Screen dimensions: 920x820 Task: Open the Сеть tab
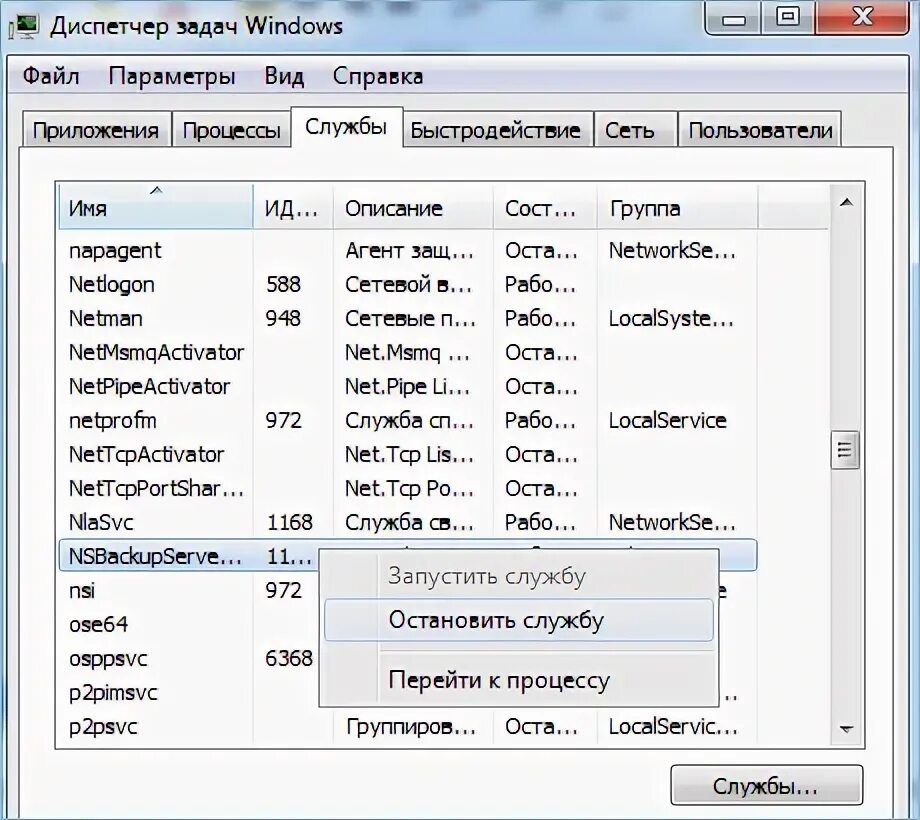(x=634, y=130)
